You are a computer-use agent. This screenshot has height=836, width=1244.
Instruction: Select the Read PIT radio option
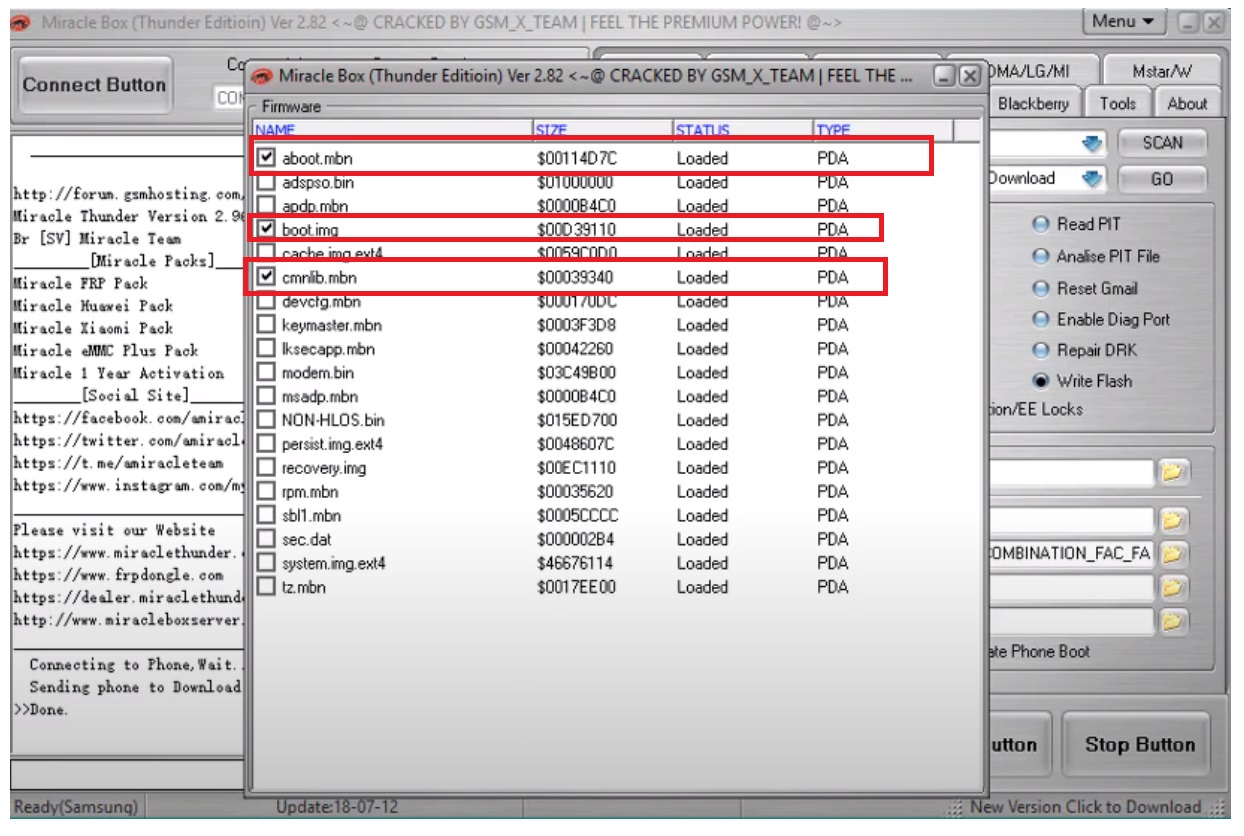pyautogui.click(x=1041, y=224)
